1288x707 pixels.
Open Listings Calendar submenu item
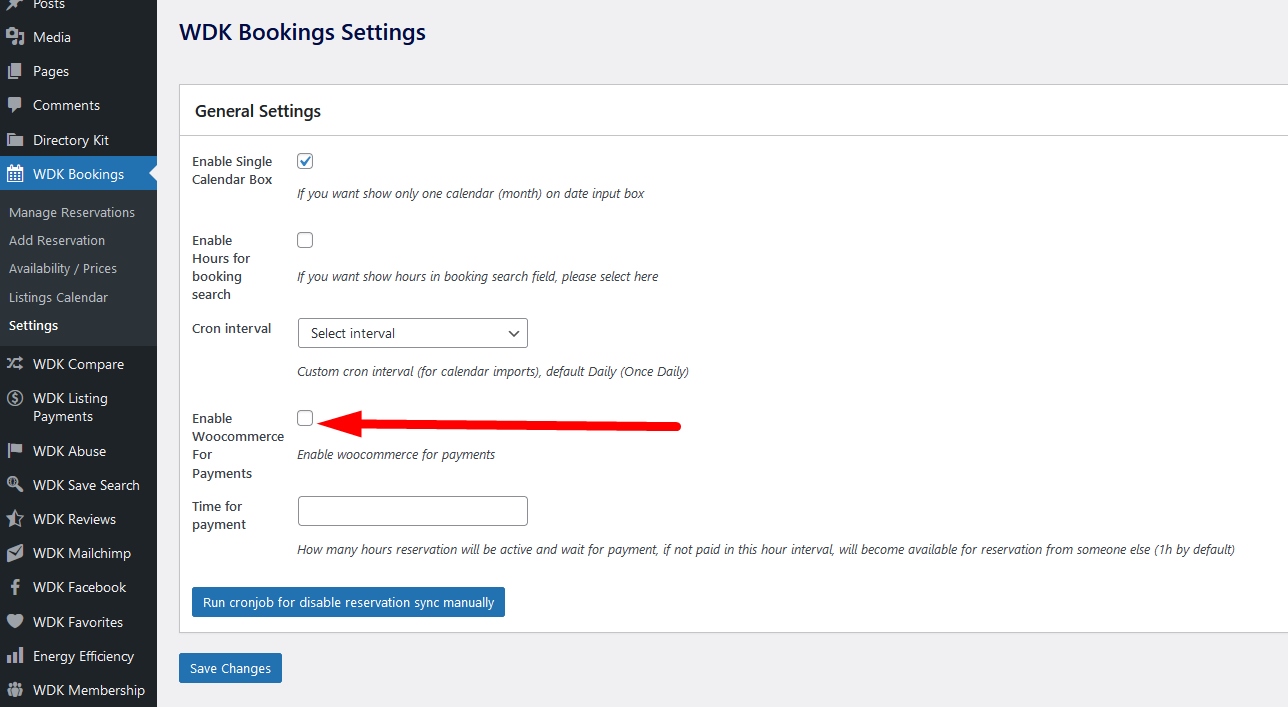coord(58,297)
